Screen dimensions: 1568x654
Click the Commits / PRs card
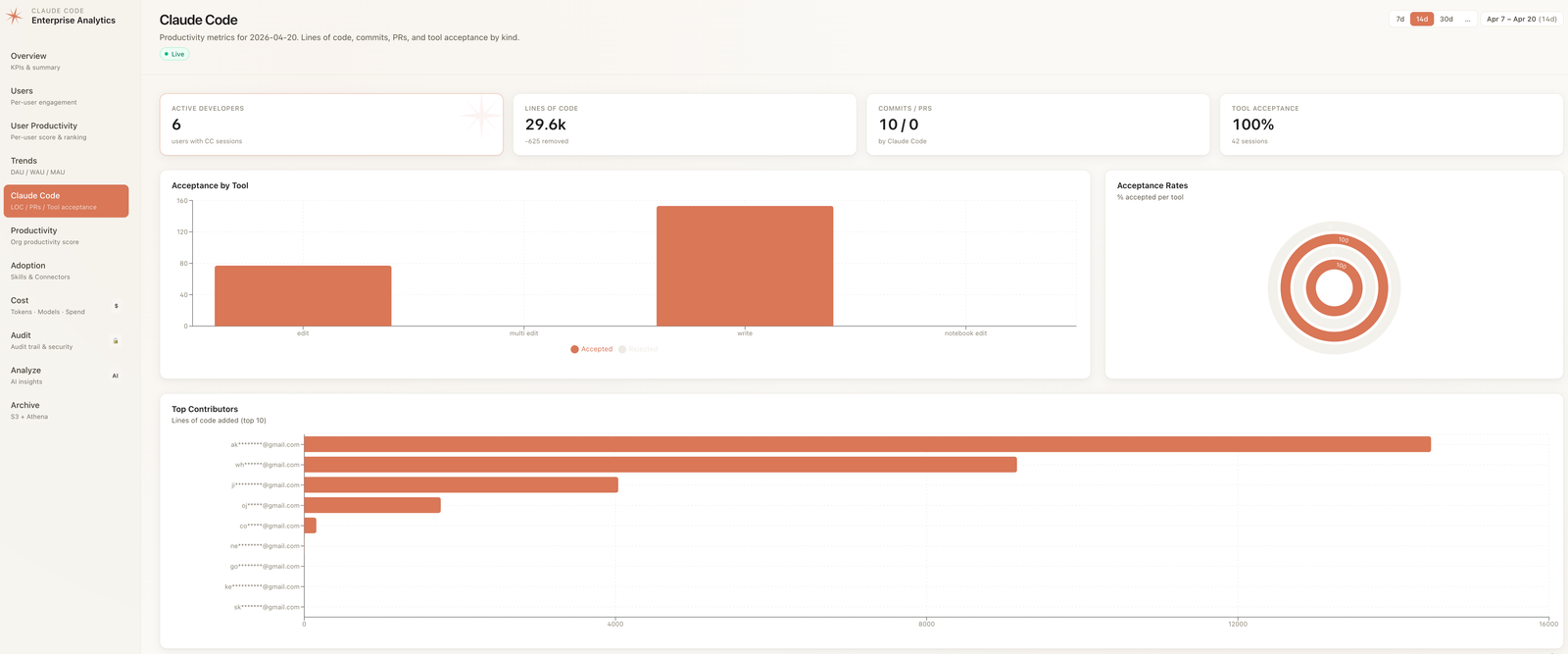click(1038, 125)
